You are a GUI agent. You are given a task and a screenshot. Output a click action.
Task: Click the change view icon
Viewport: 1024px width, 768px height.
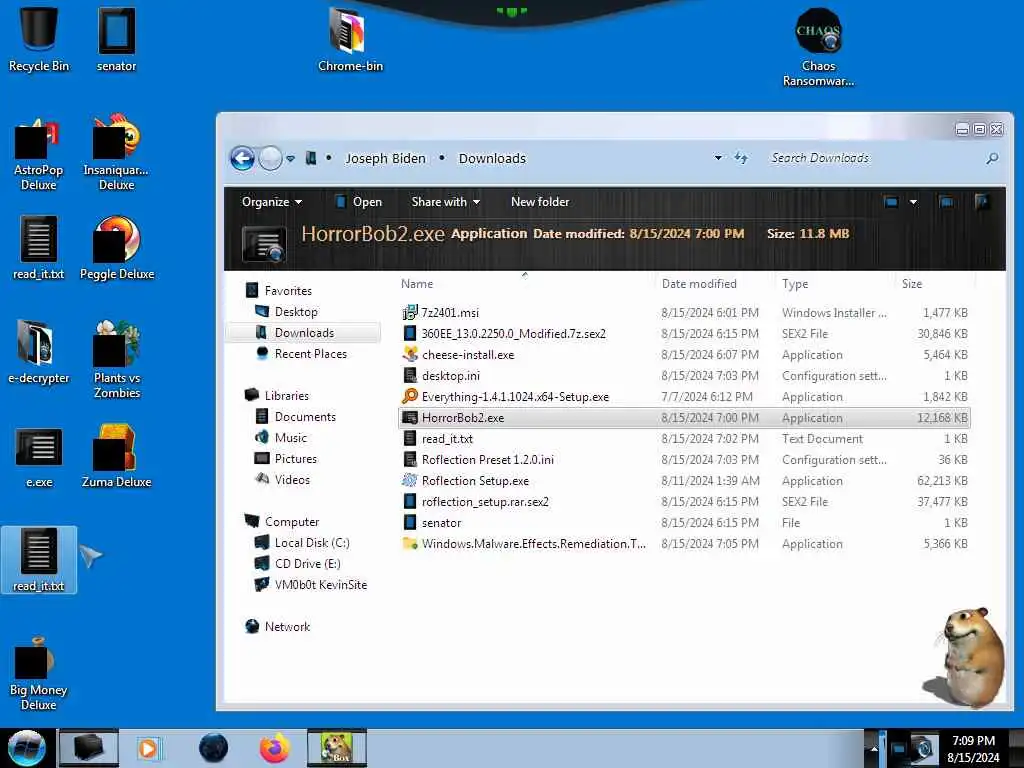coord(891,202)
